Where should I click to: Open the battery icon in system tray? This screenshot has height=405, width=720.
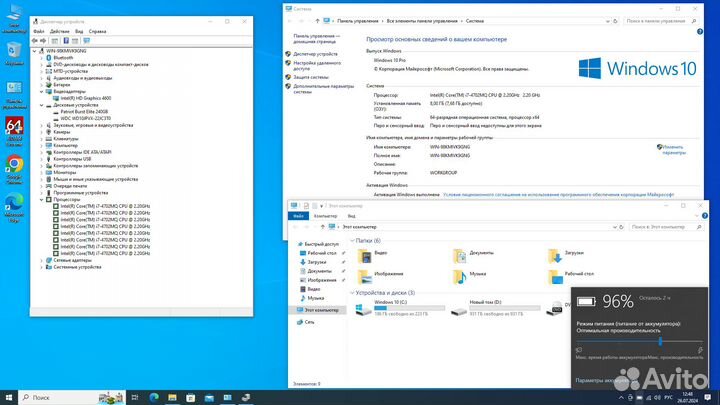(x=639, y=398)
